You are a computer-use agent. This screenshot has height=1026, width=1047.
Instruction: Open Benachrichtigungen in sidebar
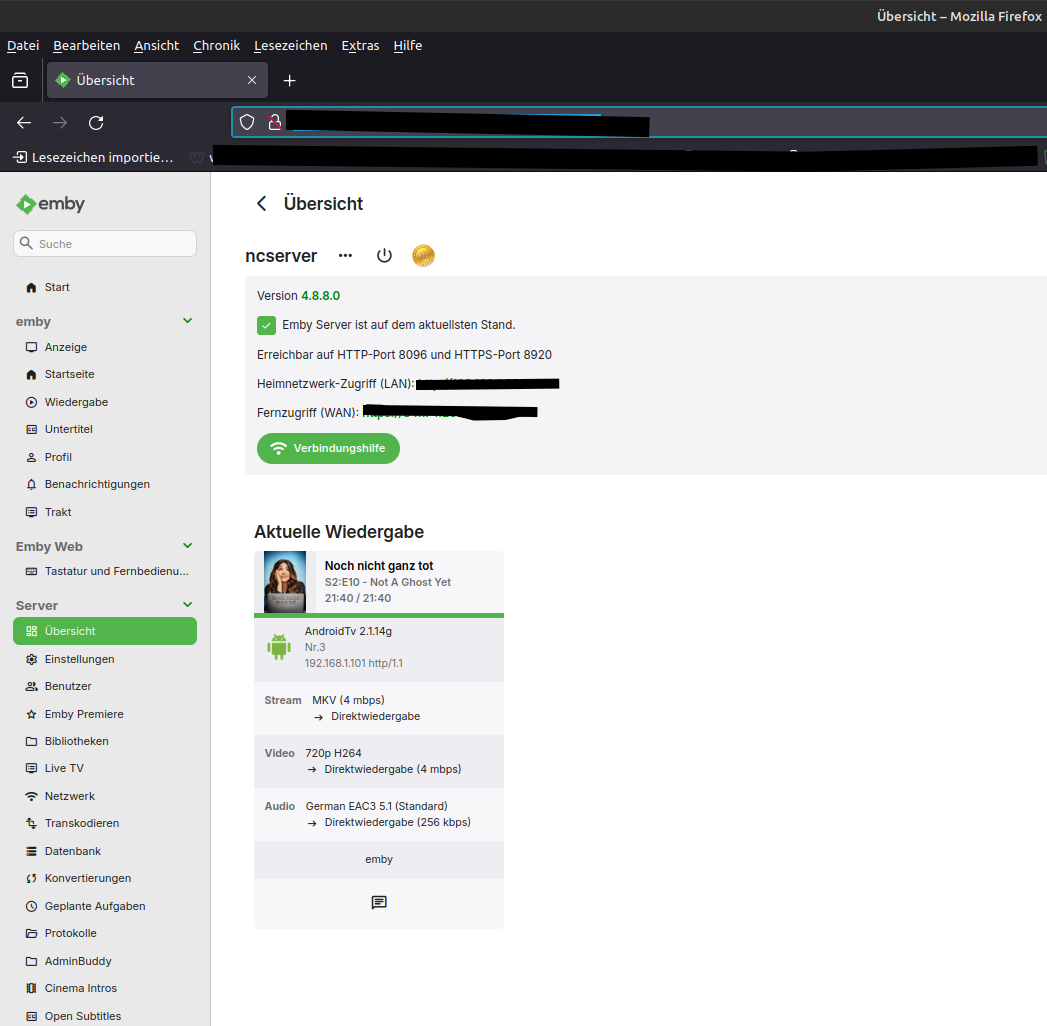coord(105,484)
